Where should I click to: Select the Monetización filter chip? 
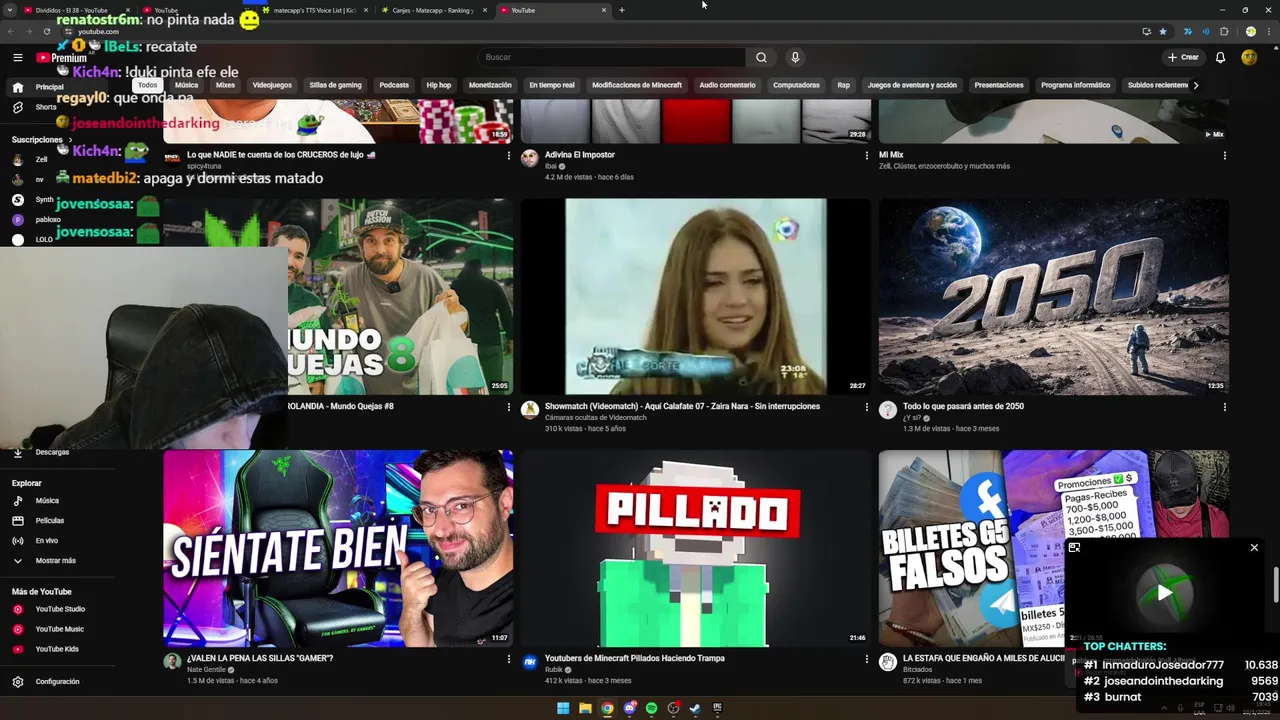click(x=490, y=85)
